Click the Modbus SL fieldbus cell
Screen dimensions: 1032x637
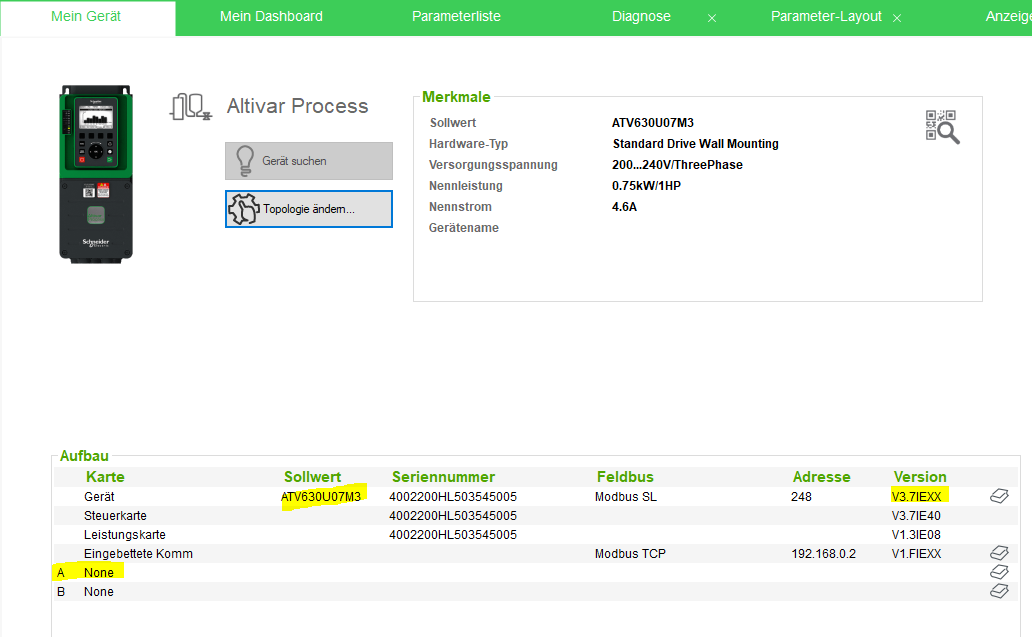point(626,497)
